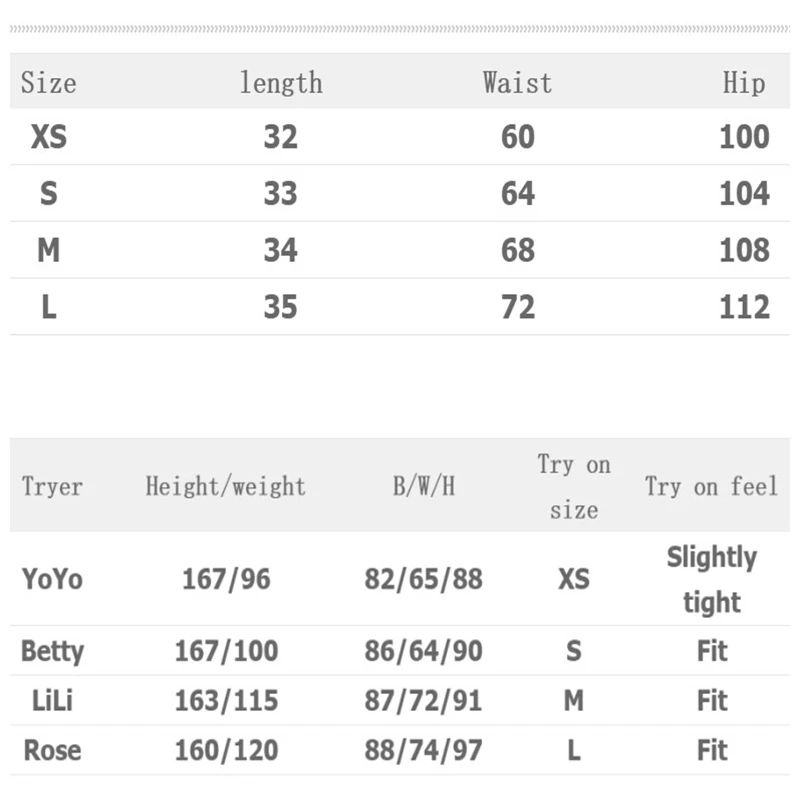Click the 'Tryer' column header
Screen dimensions: 800x800
(x=52, y=487)
